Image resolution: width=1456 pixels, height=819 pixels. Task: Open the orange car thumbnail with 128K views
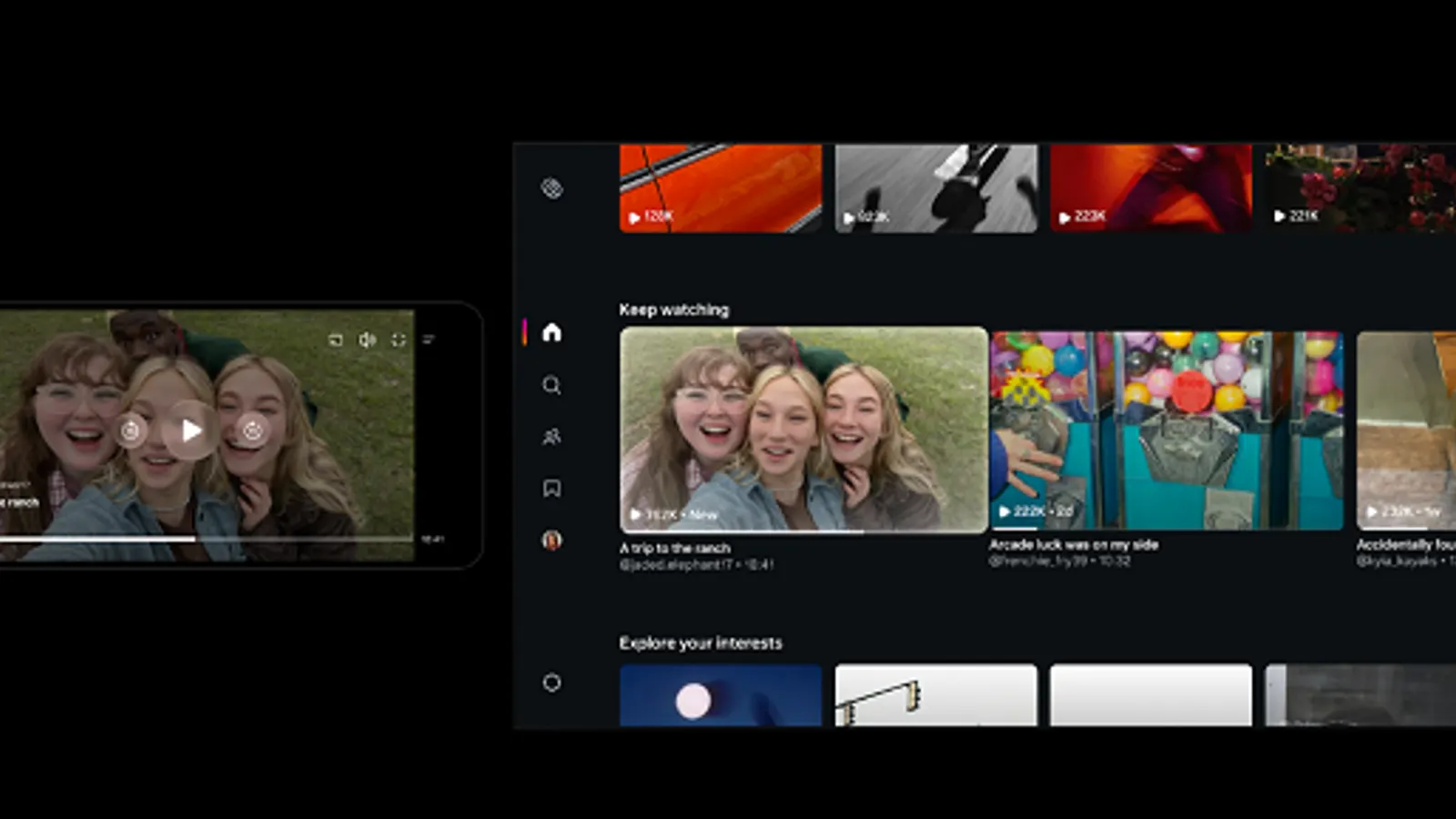(x=721, y=188)
